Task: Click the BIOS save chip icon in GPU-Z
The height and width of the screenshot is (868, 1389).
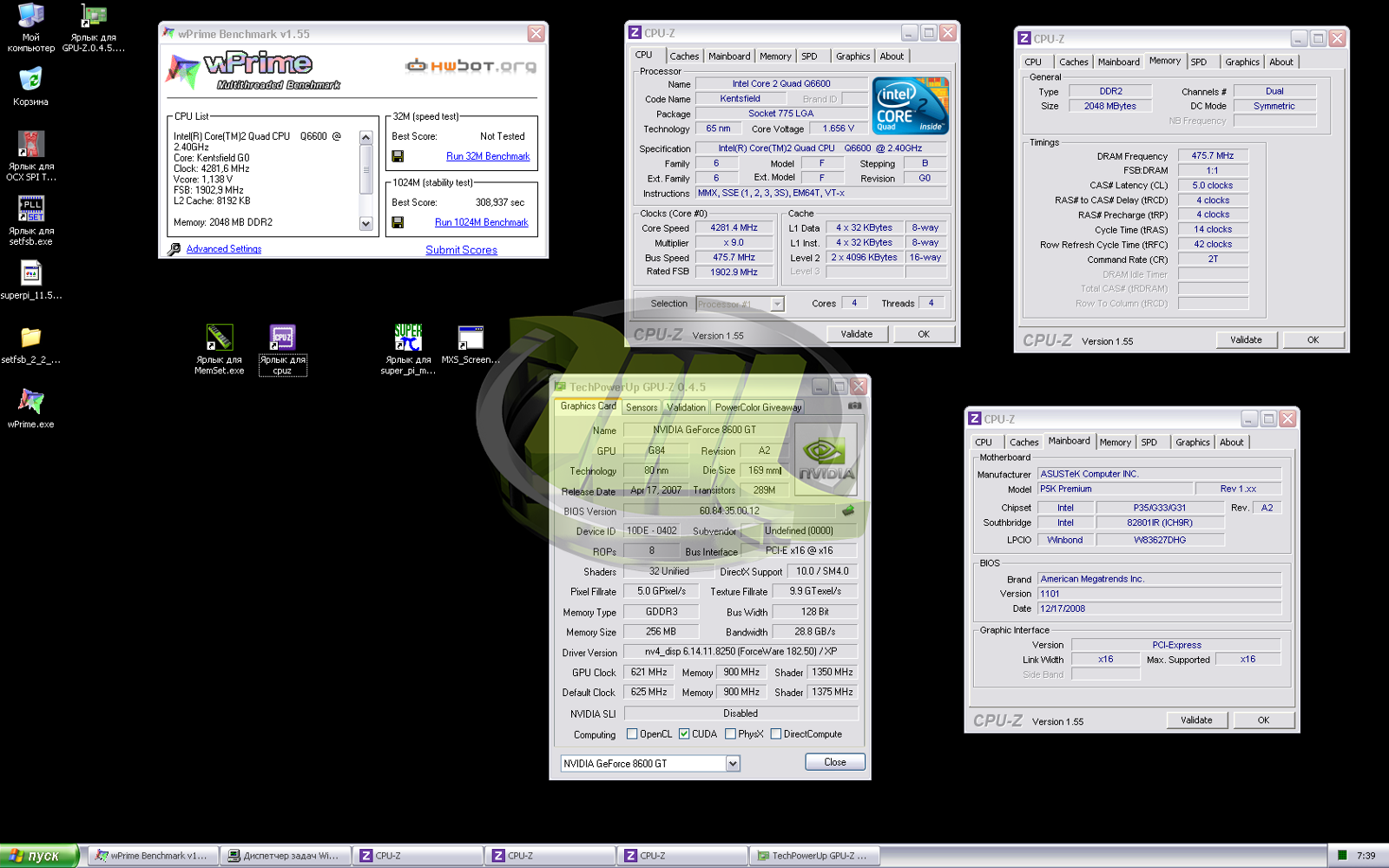Action: coord(848,510)
